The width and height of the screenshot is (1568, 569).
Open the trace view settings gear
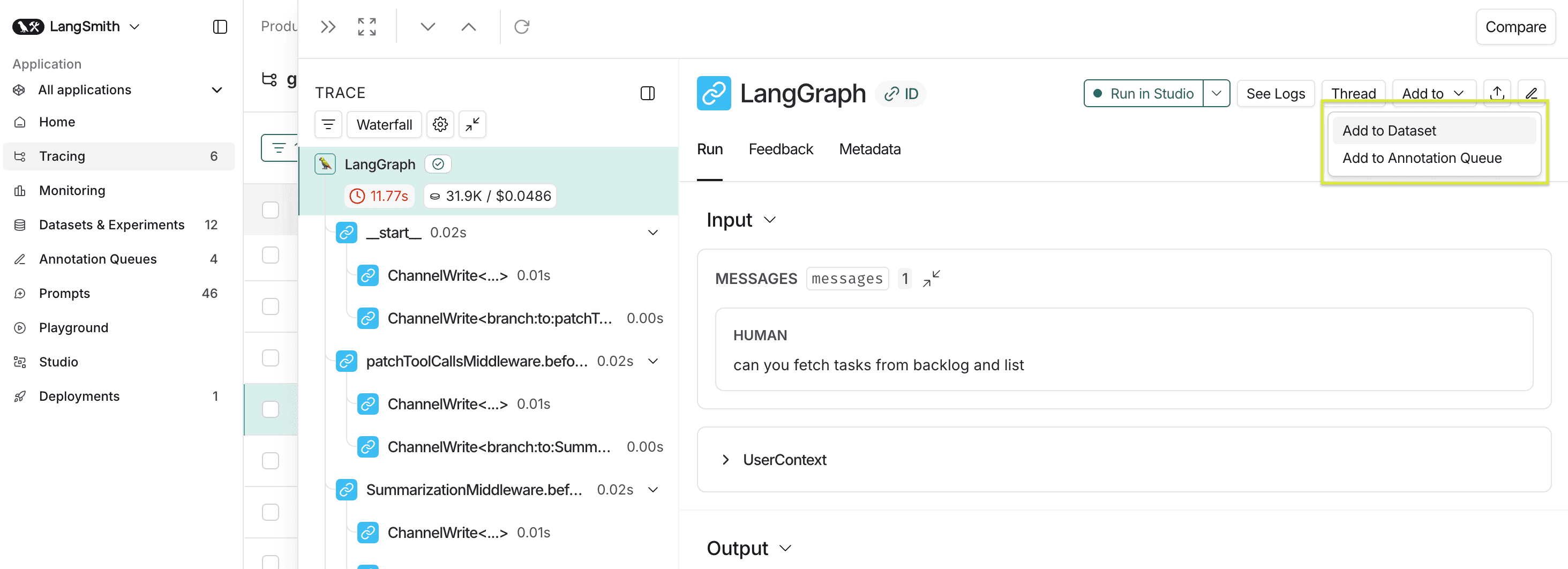tap(440, 124)
